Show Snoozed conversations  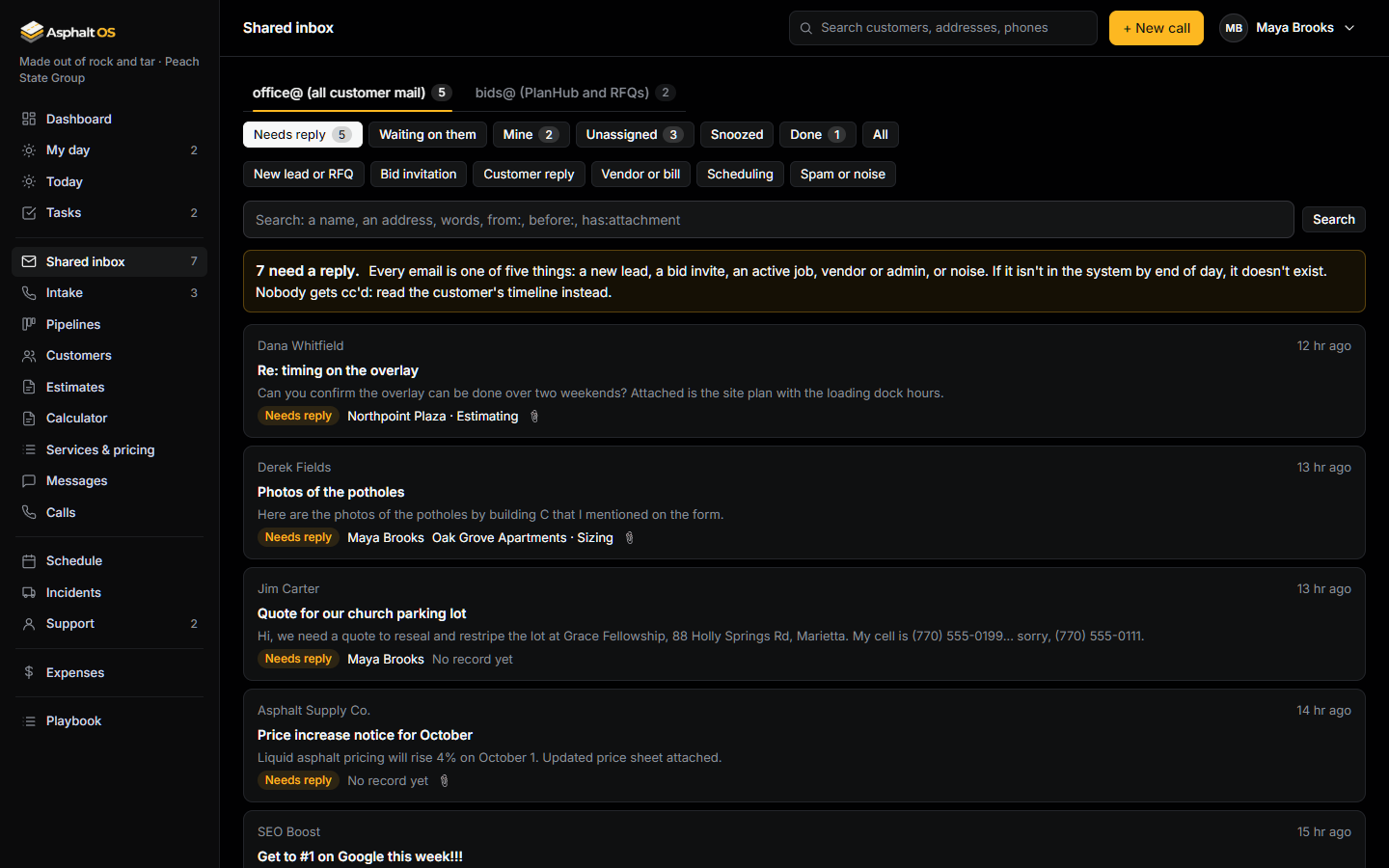[x=737, y=135]
